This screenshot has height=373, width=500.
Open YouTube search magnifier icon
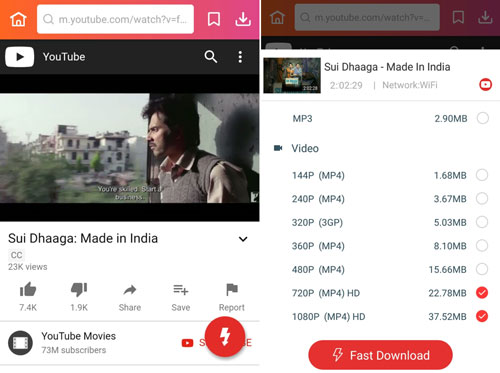[x=211, y=57]
